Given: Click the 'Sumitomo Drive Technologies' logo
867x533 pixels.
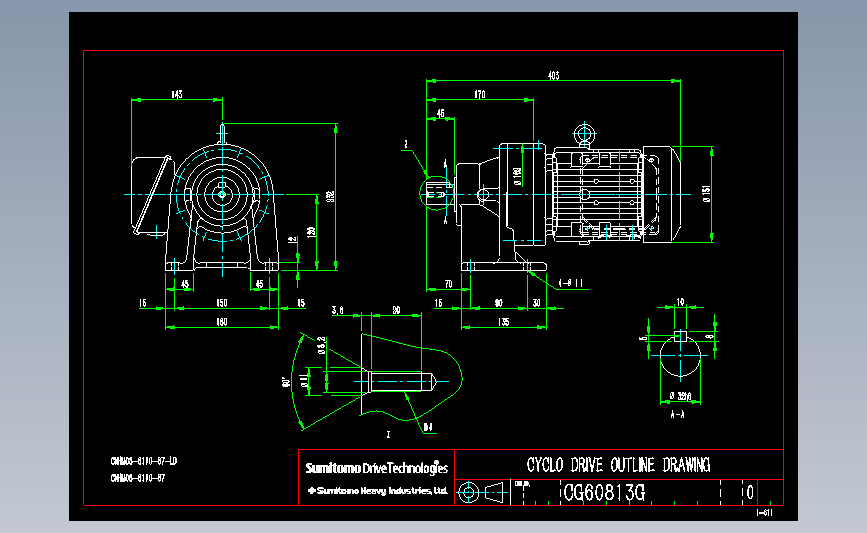Looking at the screenshot, I should 377,468.
